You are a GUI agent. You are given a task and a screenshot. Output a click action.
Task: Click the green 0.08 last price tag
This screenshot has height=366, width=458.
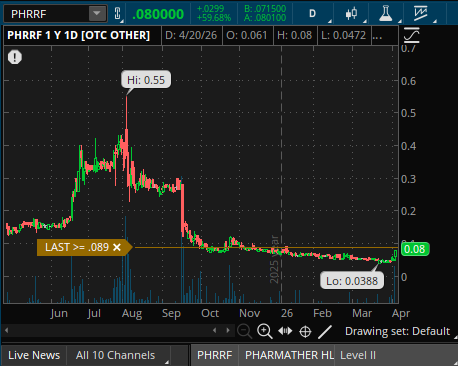[x=415, y=249]
